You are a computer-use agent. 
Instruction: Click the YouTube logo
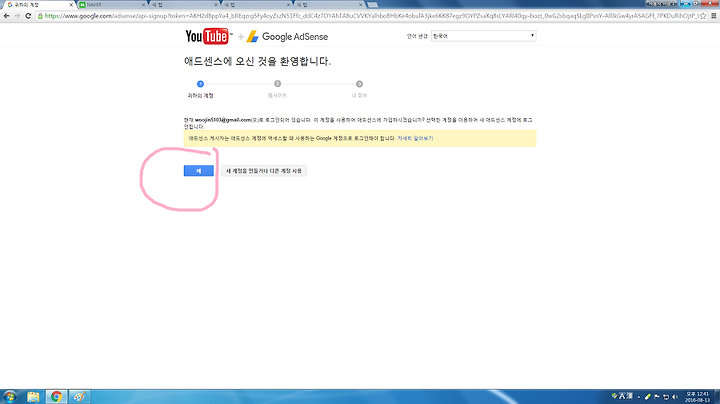point(208,36)
